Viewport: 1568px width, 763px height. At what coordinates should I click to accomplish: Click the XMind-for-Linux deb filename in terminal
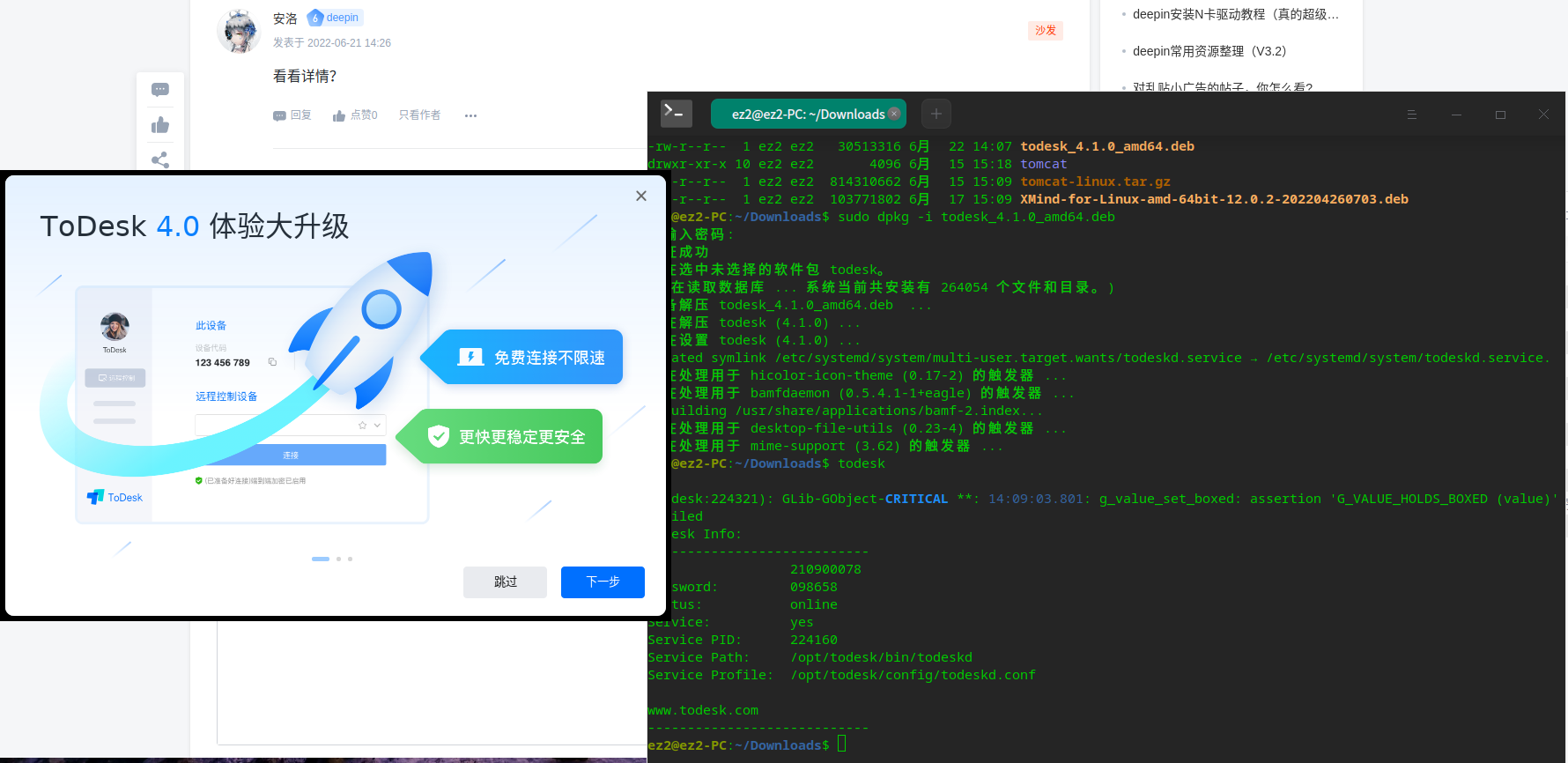click(1215, 199)
